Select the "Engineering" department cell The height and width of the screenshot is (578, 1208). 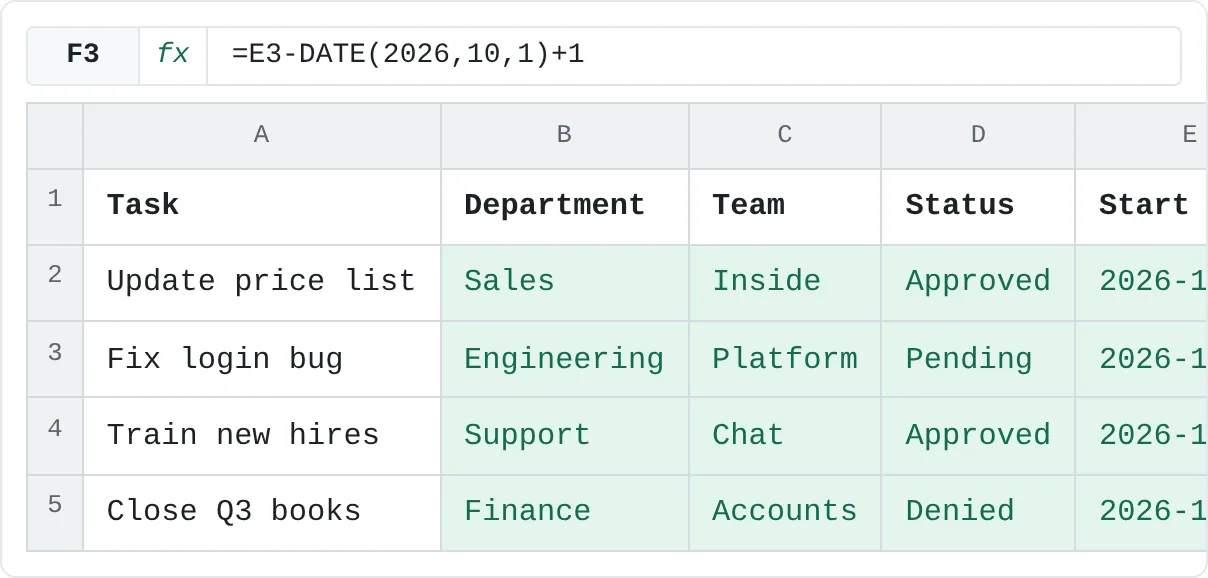[x=565, y=359]
